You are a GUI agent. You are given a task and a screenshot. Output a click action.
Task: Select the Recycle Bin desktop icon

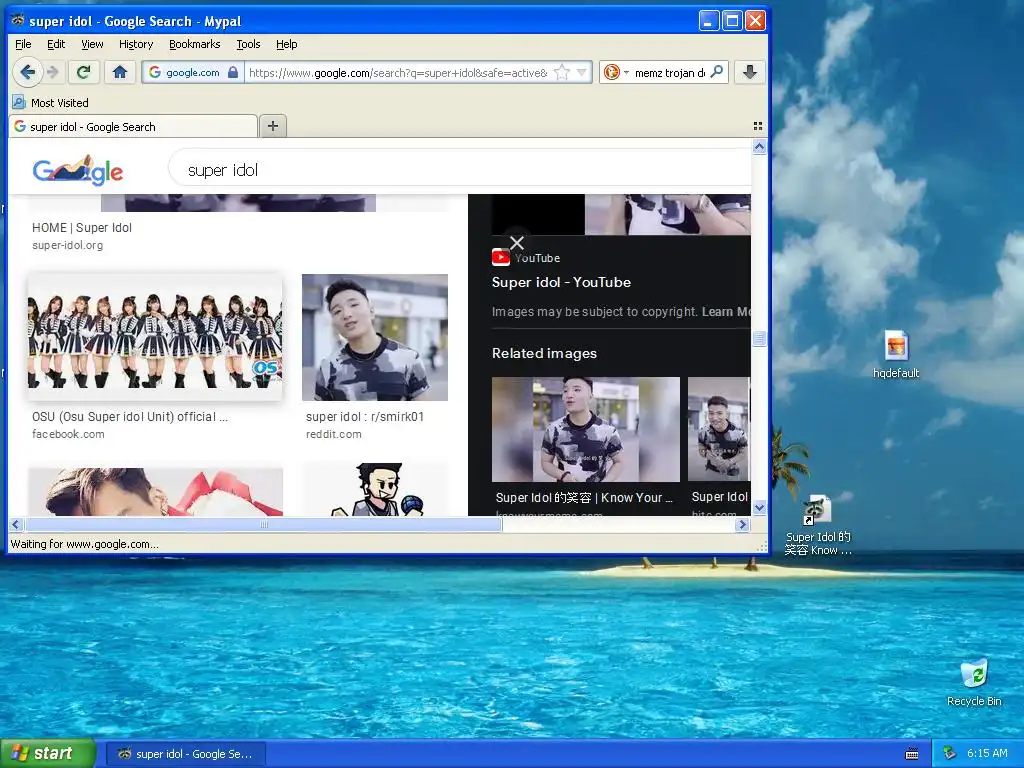pyautogui.click(x=974, y=683)
